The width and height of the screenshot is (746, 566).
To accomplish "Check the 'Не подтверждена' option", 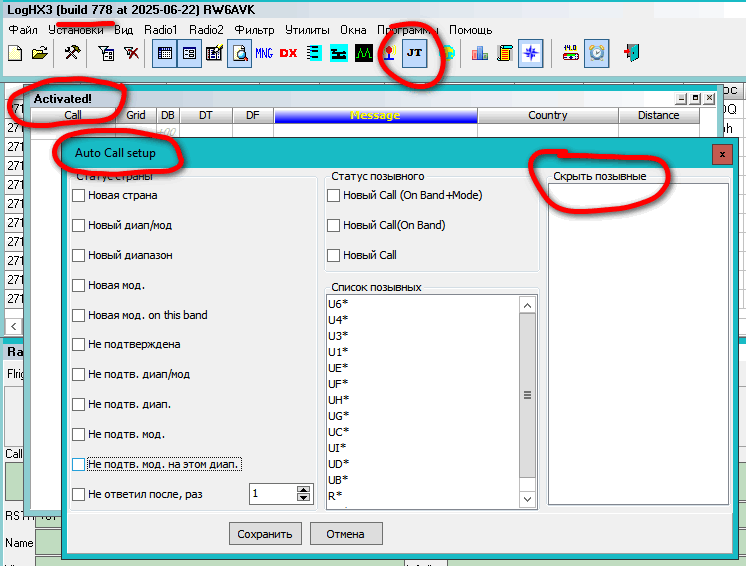I will [79, 345].
